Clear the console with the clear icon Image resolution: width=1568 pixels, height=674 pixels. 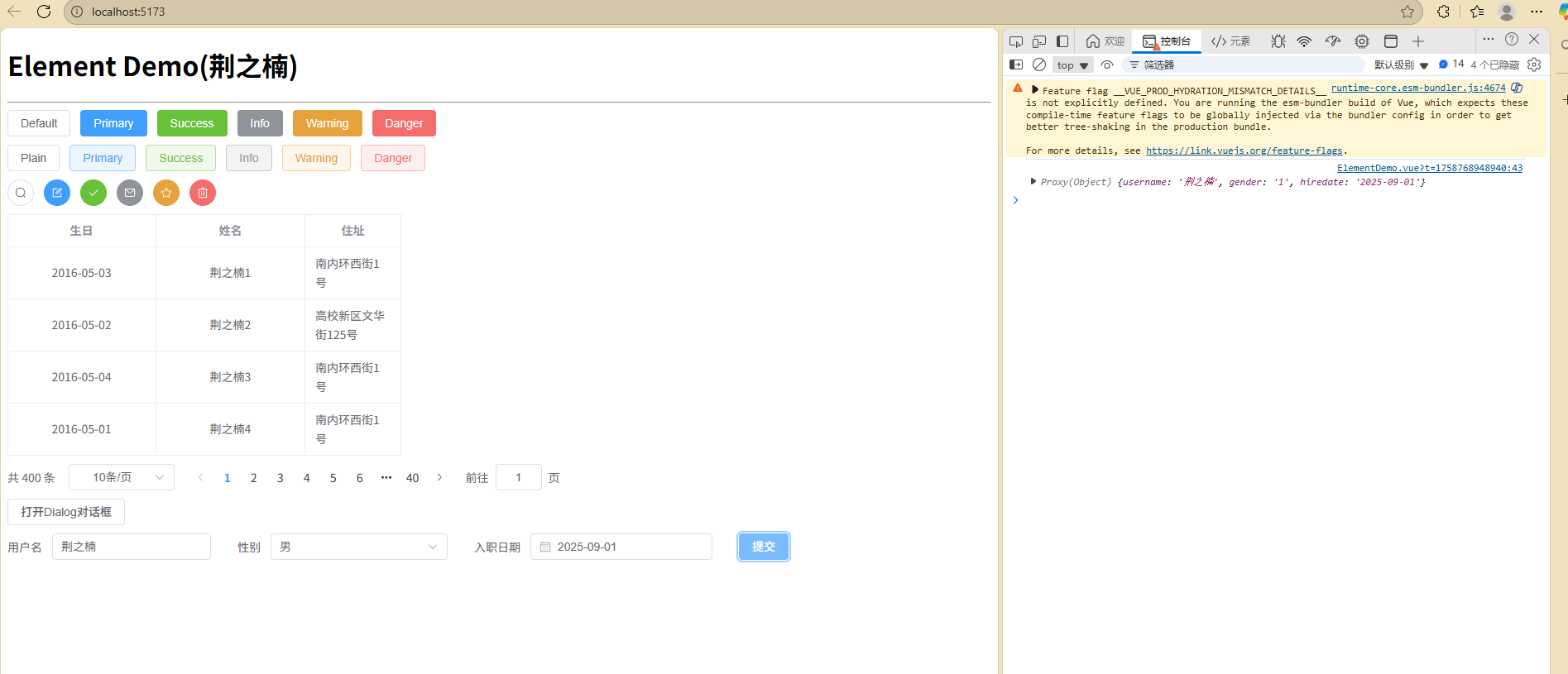coord(1039,65)
